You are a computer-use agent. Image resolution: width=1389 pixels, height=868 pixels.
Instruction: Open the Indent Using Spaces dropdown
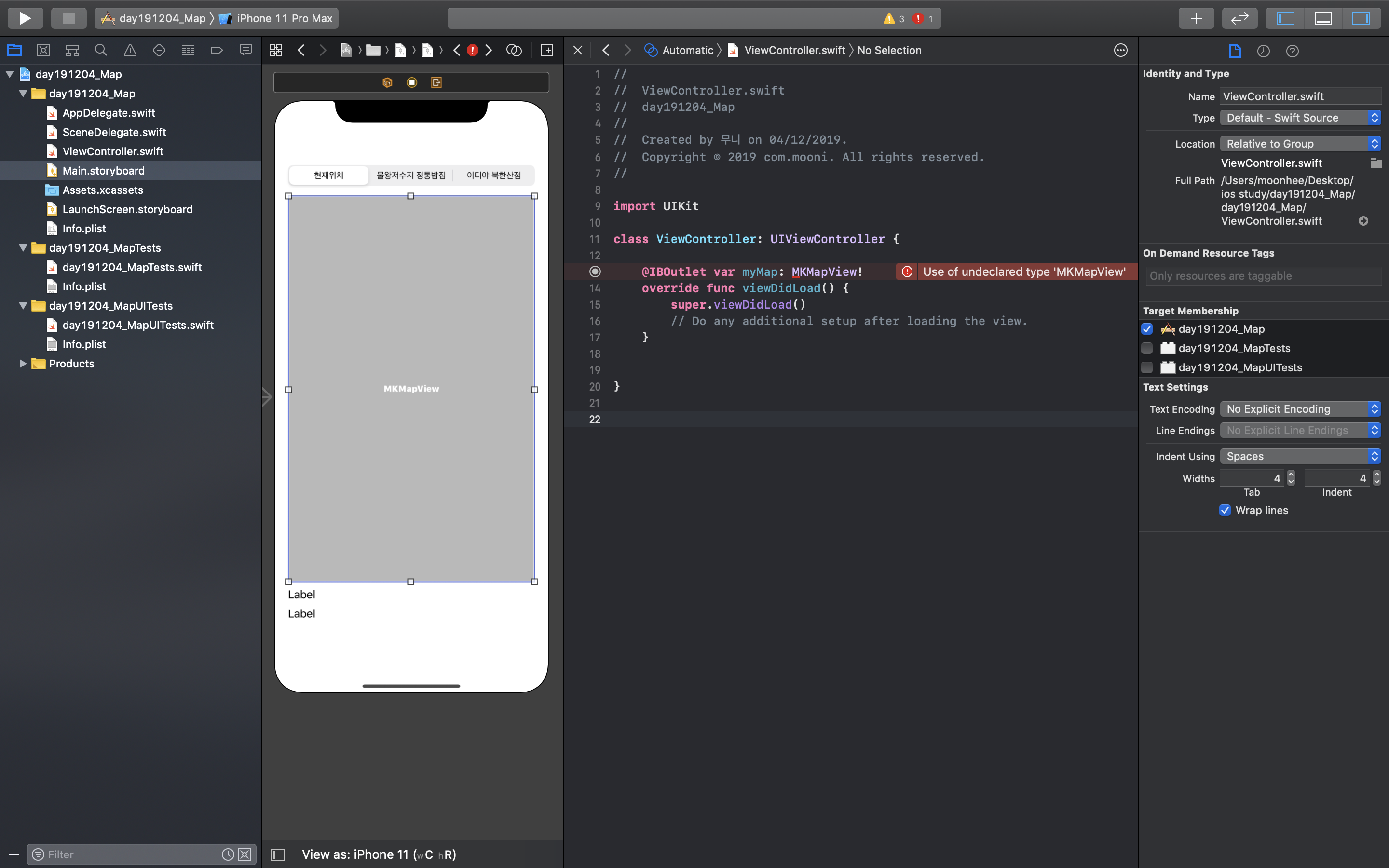point(1299,456)
